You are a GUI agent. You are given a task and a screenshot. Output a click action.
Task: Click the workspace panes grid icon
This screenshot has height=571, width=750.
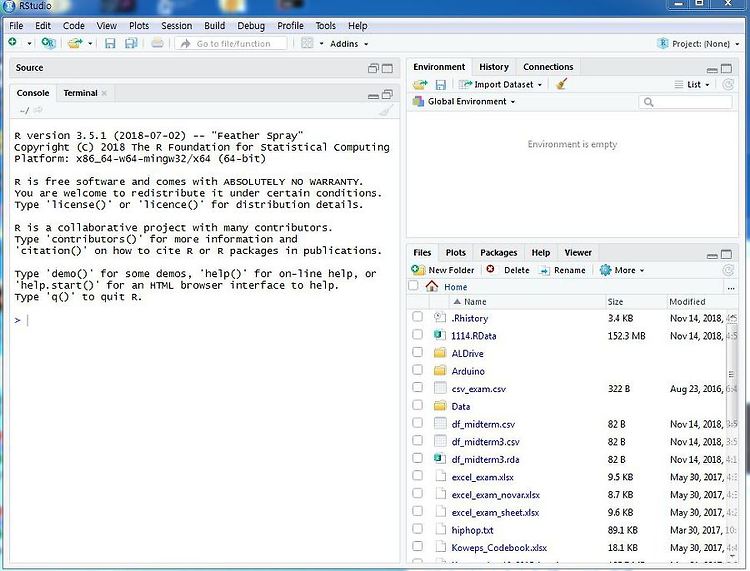click(x=307, y=44)
